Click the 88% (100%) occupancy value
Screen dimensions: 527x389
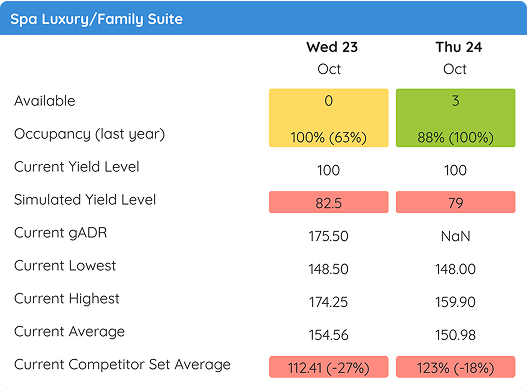[455, 138]
